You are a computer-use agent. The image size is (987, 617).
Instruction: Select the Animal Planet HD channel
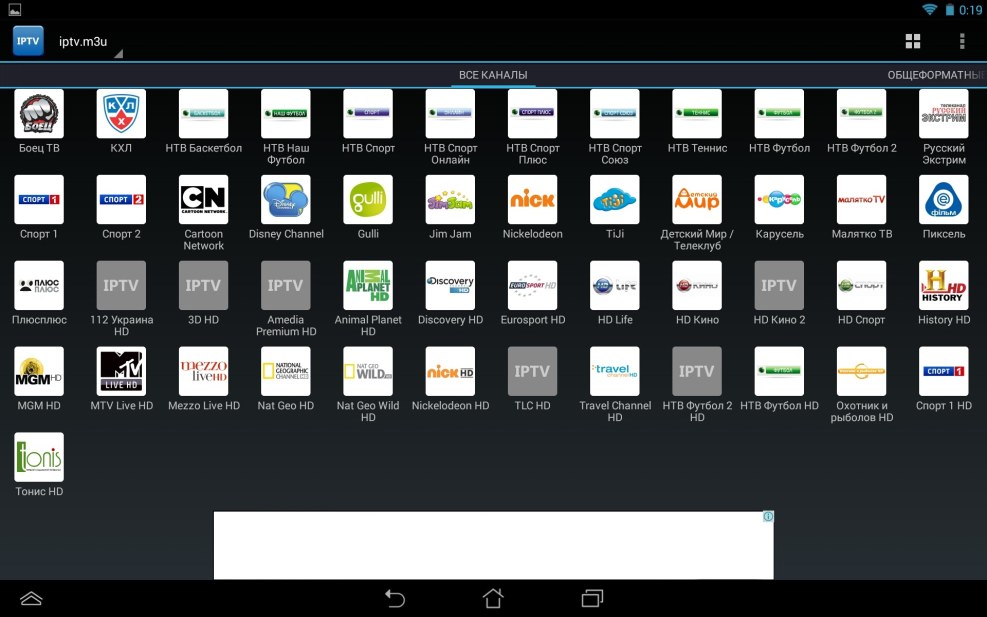click(368, 286)
